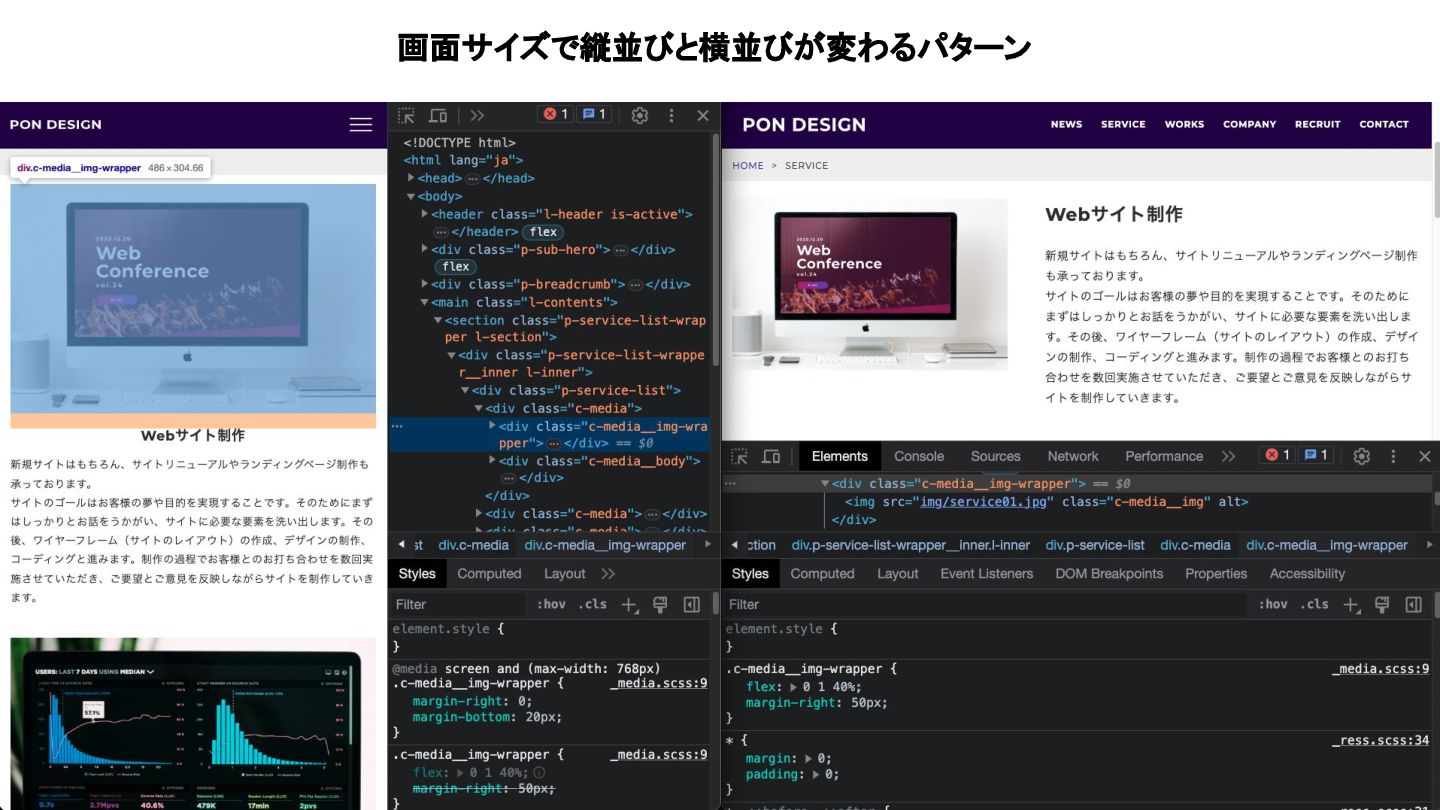Open hamburger menu on mobile PON DESIGN site

(360, 124)
